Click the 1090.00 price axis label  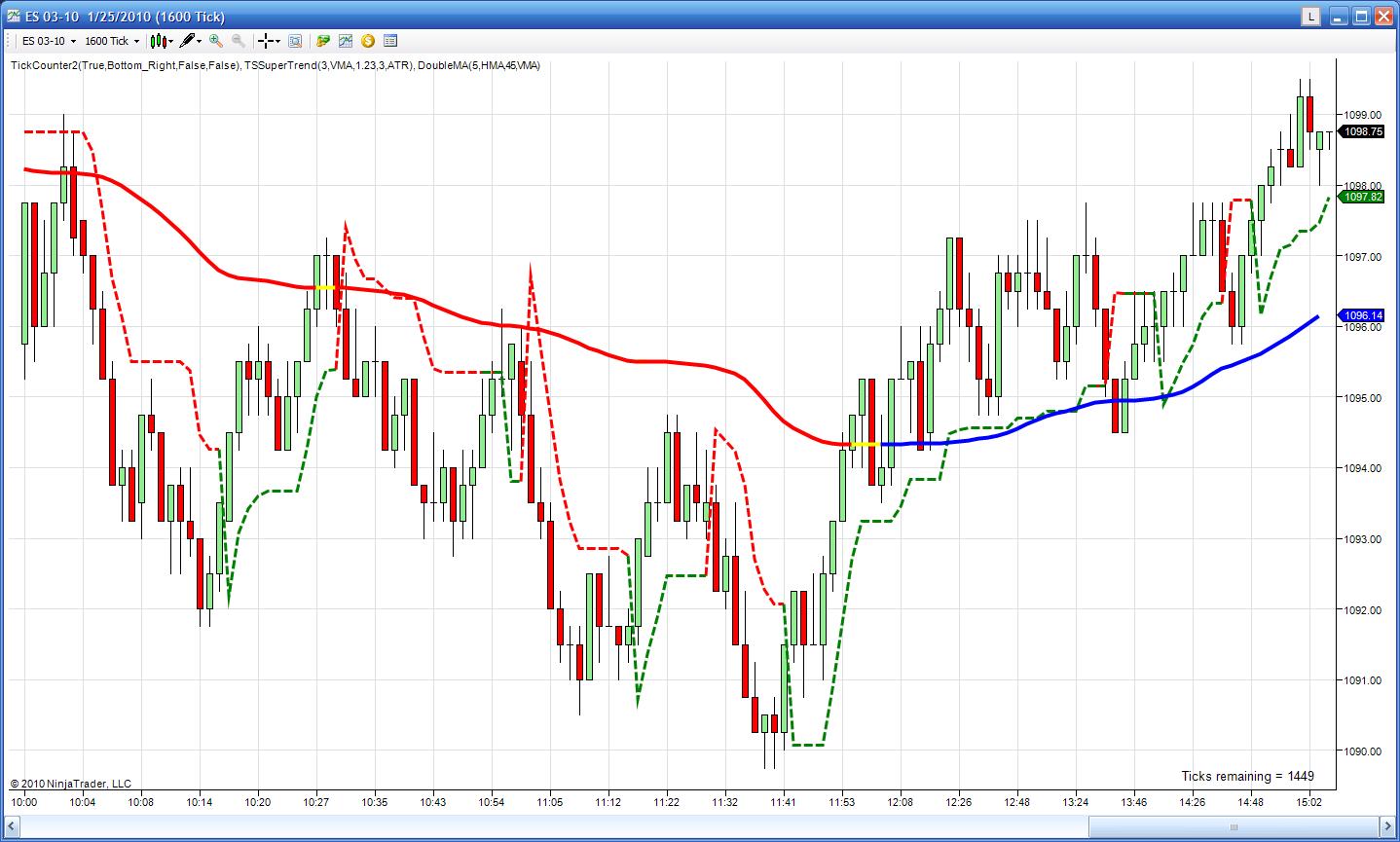coord(1363,750)
